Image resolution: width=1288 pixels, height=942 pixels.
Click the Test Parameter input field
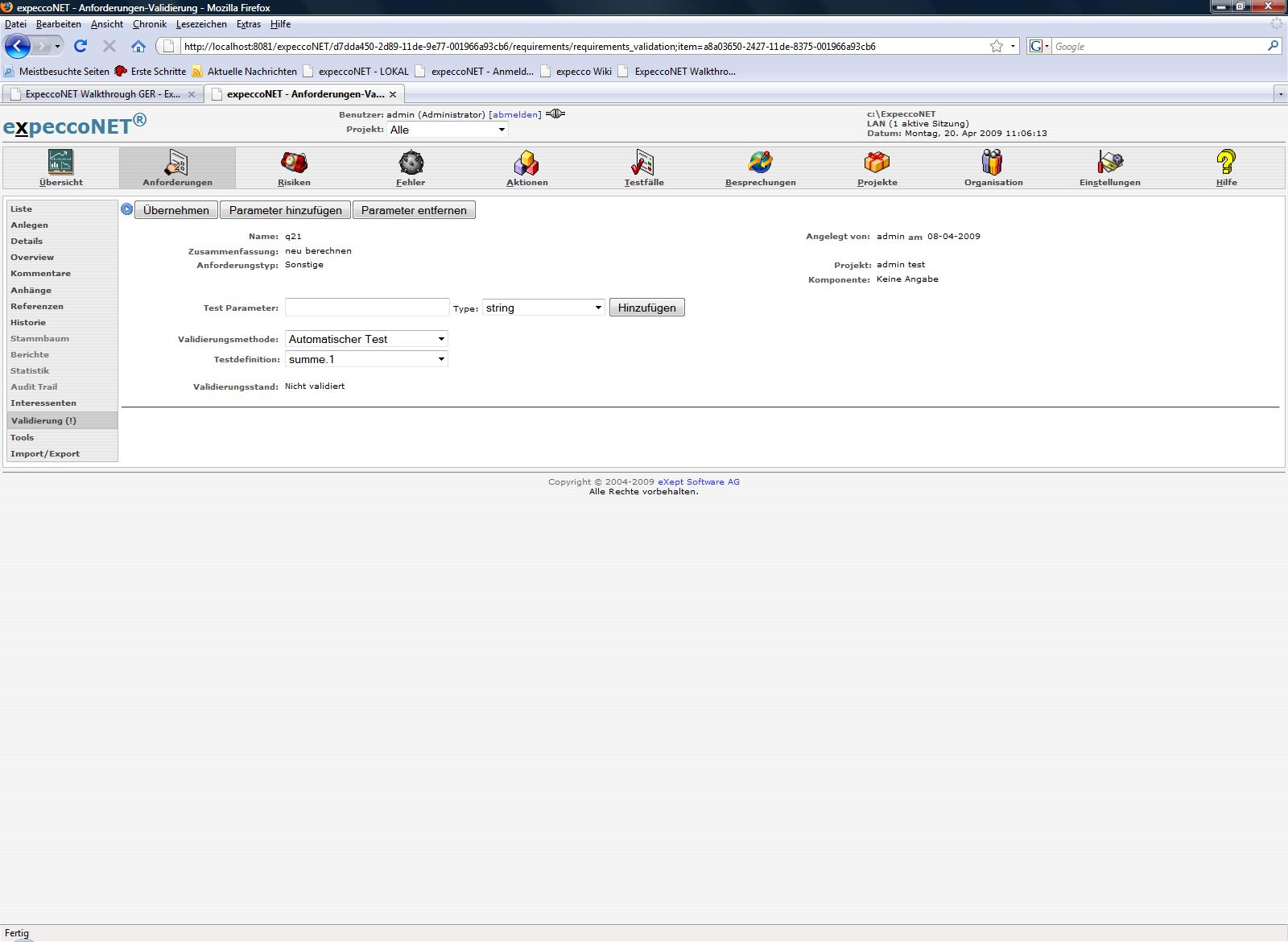click(367, 308)
